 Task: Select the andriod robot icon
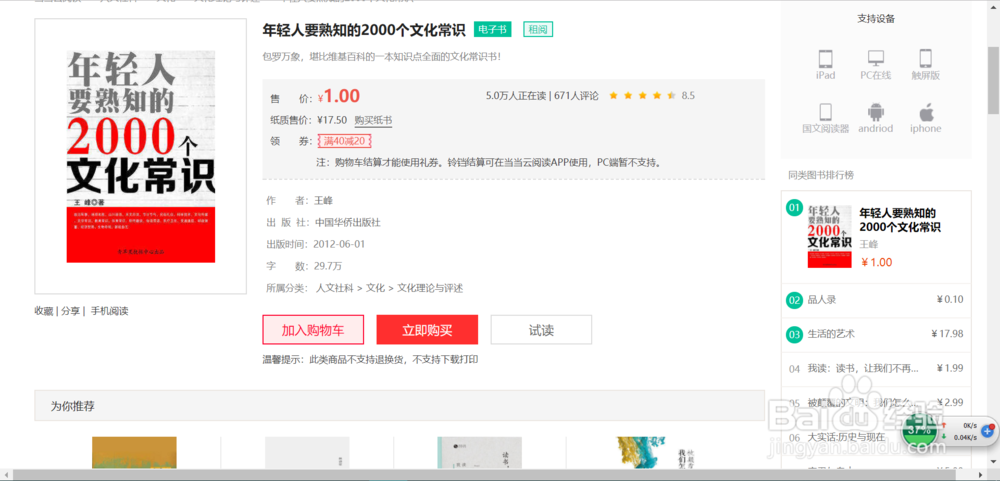coord(876,112)
